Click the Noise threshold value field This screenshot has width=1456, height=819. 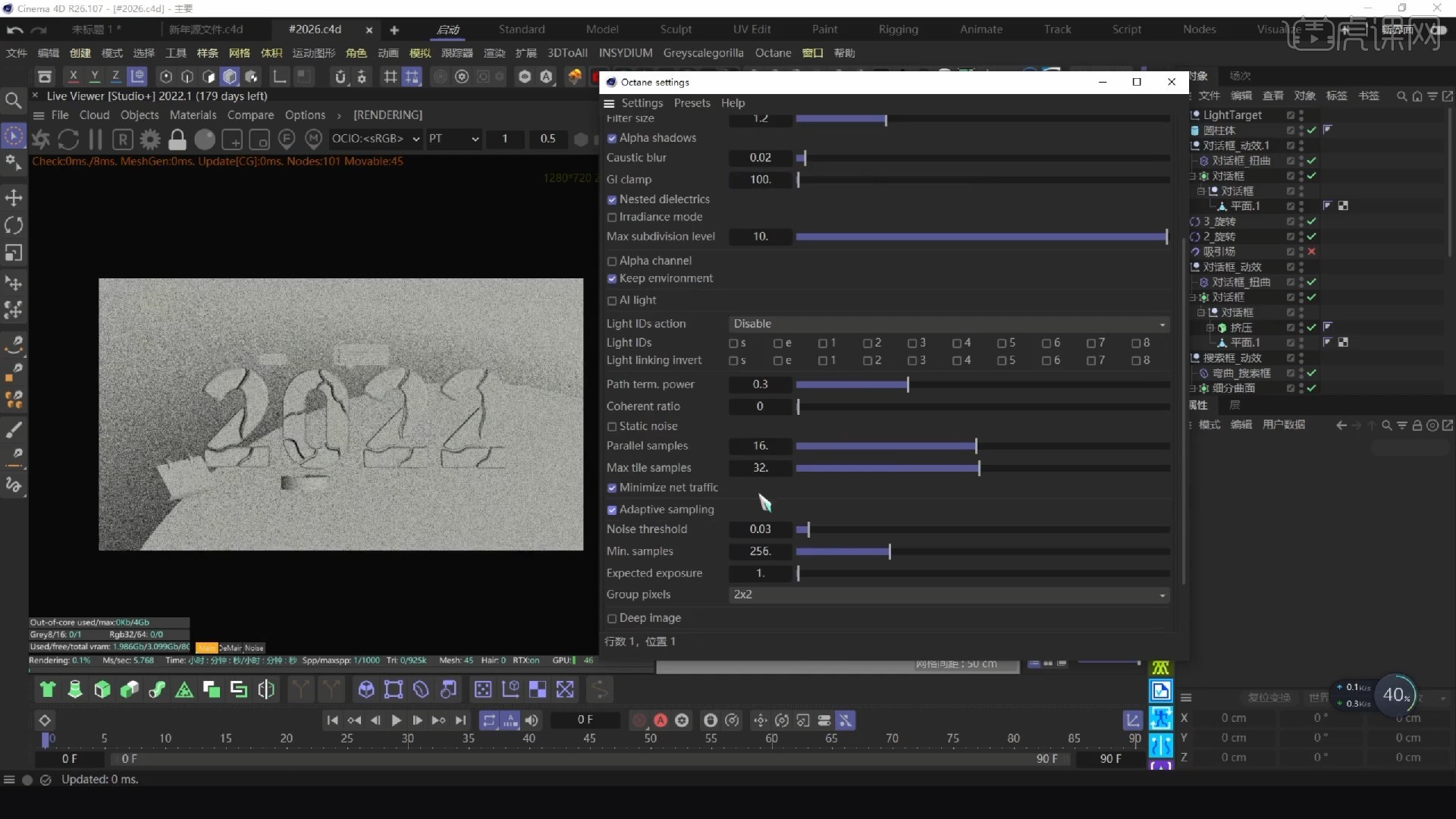click(x=761, y=529)
